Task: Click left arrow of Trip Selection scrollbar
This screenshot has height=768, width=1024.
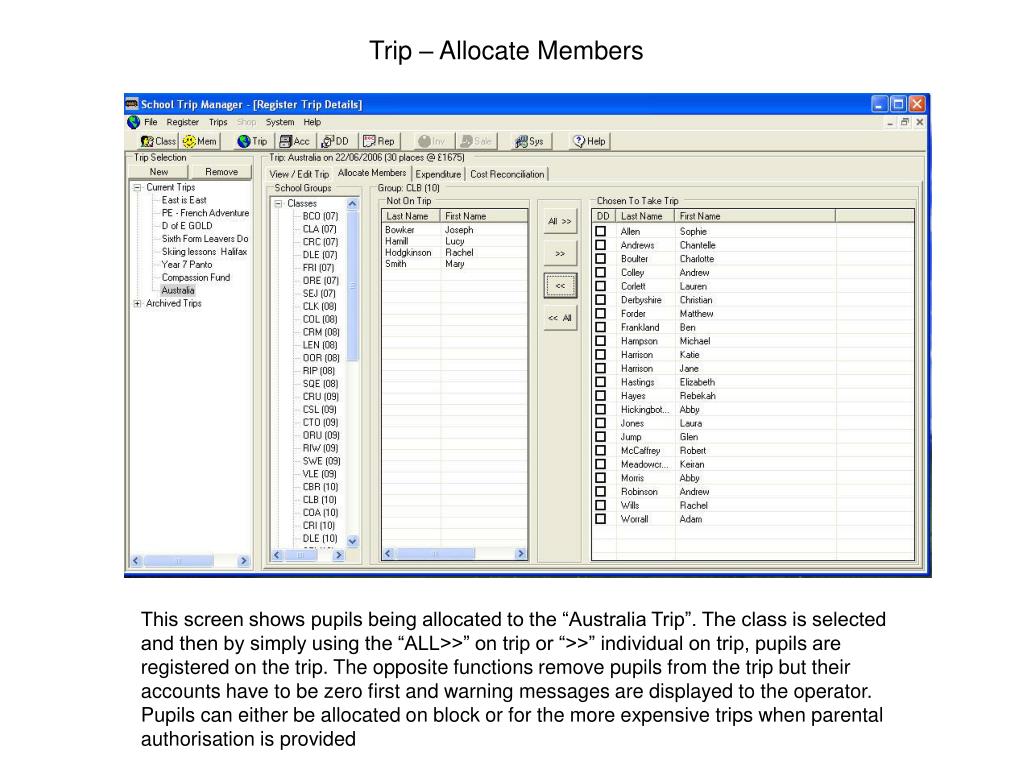Action: tap(136, 560)
